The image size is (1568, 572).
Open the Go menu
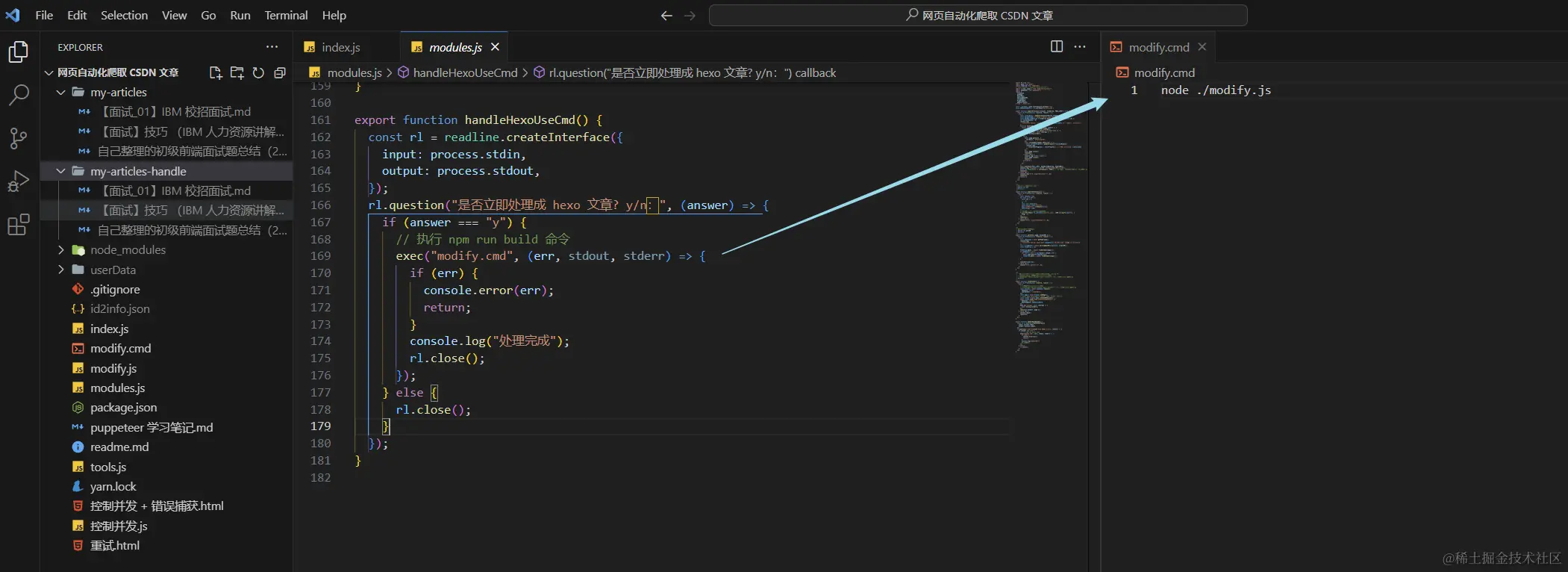pyautogui.click(x=208, y=15)
